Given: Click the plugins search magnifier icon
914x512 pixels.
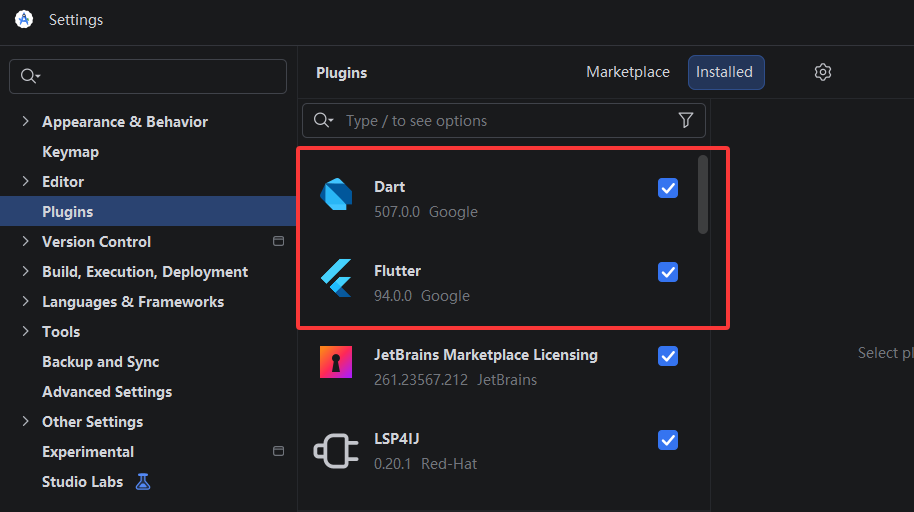Looking at the screenshot, I should (x=323, y=120).
